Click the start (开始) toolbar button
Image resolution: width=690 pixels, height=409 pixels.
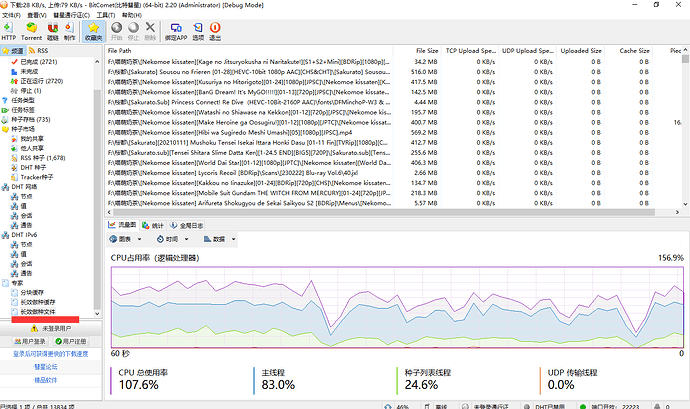(x=116, y=31)
